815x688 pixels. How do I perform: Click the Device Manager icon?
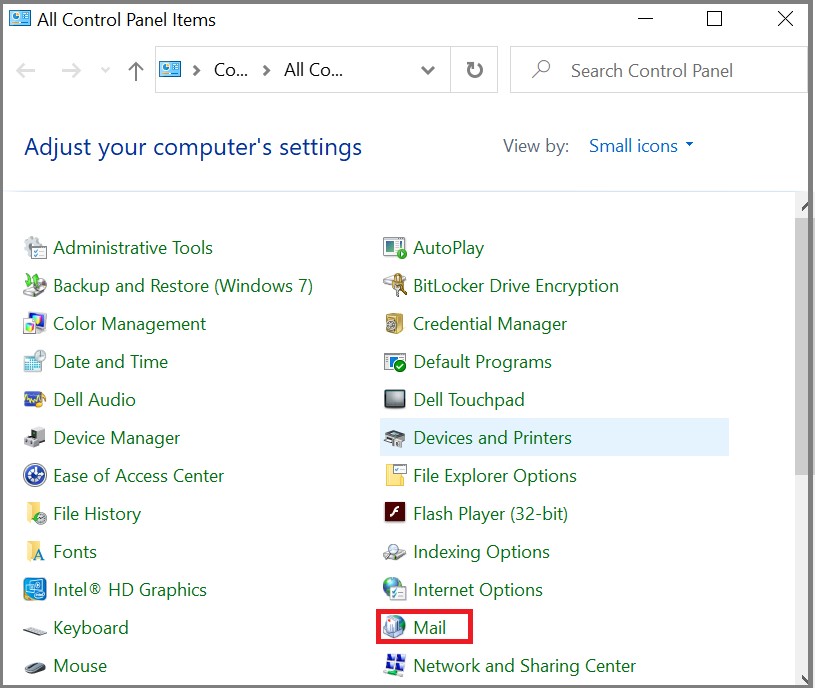point(35,438)
